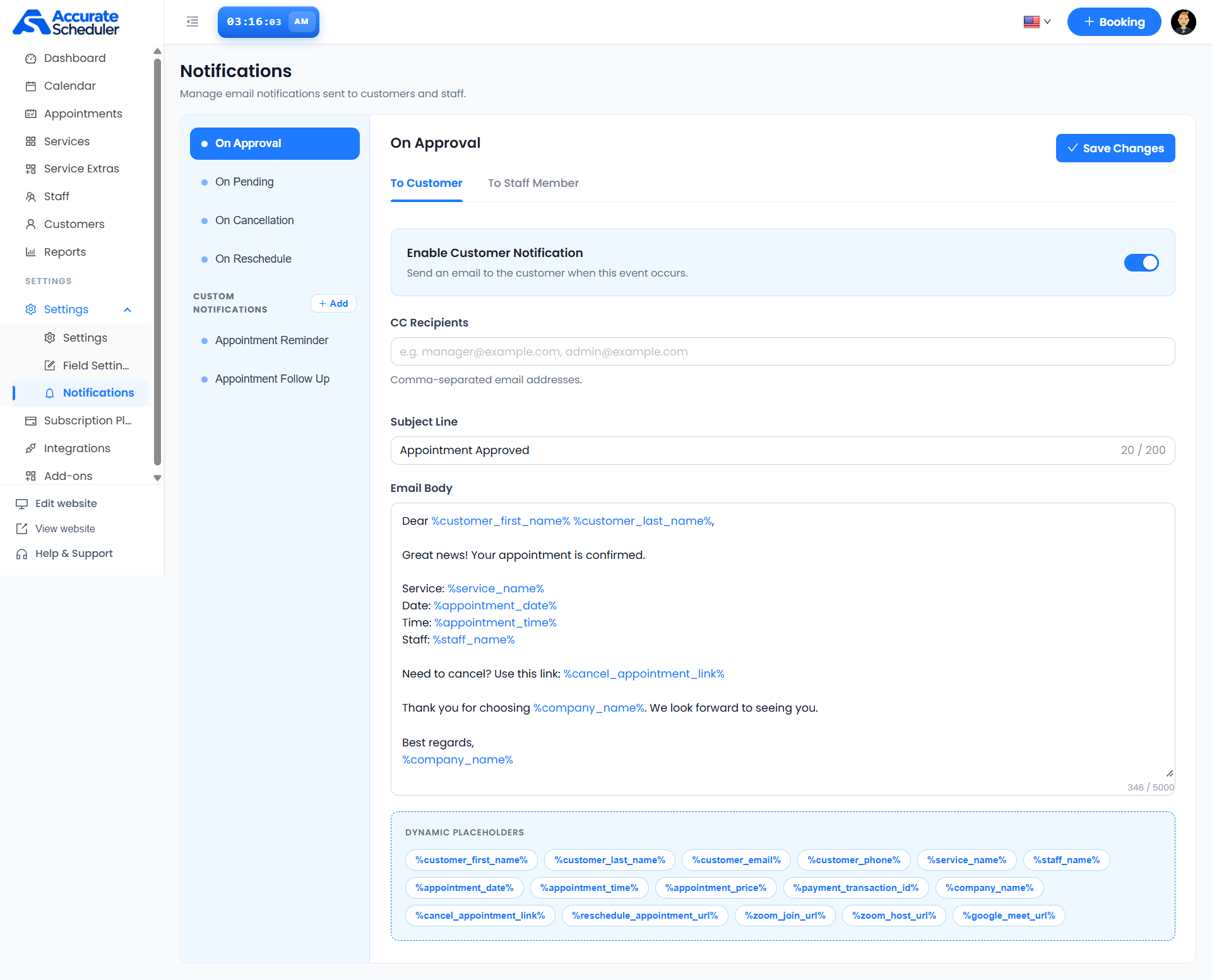Open the Reports bar chart icon
This screenshot has height=980, width=1212.
tap(30, 253)
